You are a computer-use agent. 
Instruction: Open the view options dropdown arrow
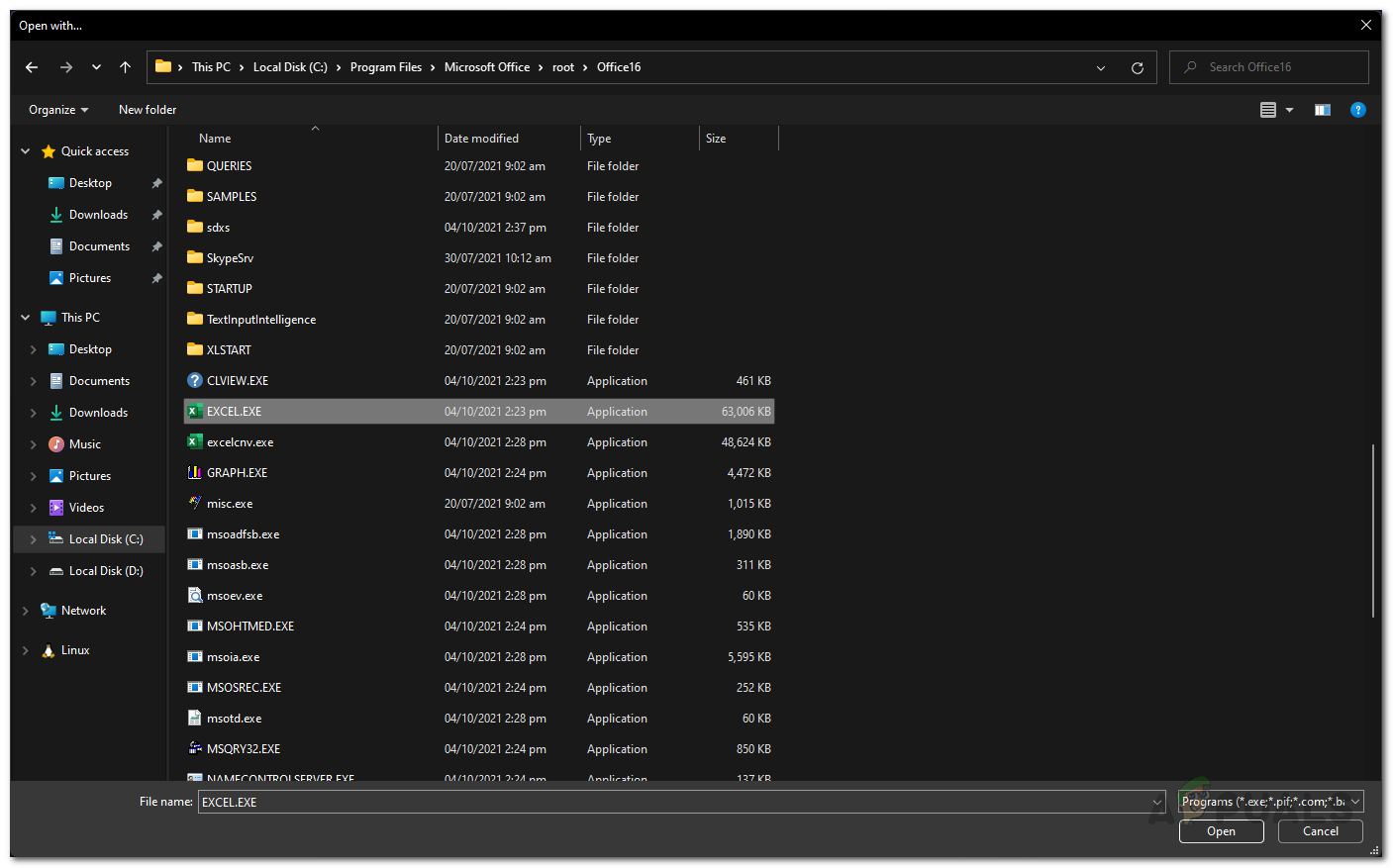1289,110
